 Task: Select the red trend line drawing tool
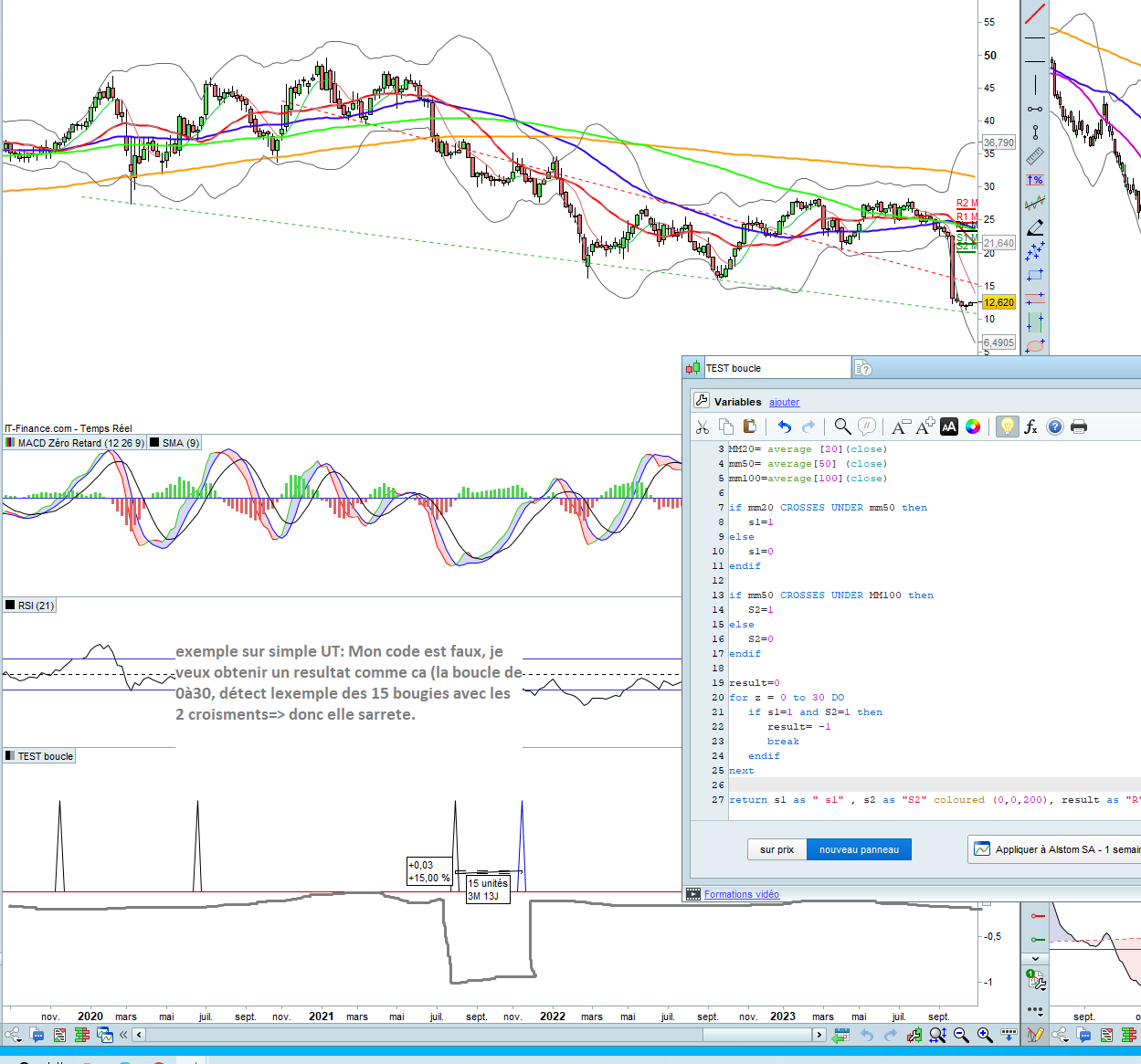(x=1035, y=14)
